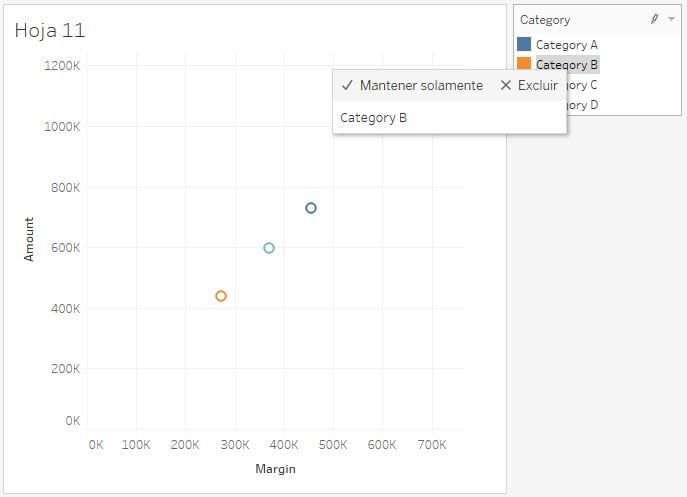Click the teal data point on scatter plot
Screen dimensions: 687x497
pyautogui.click(x=269, y=248)
